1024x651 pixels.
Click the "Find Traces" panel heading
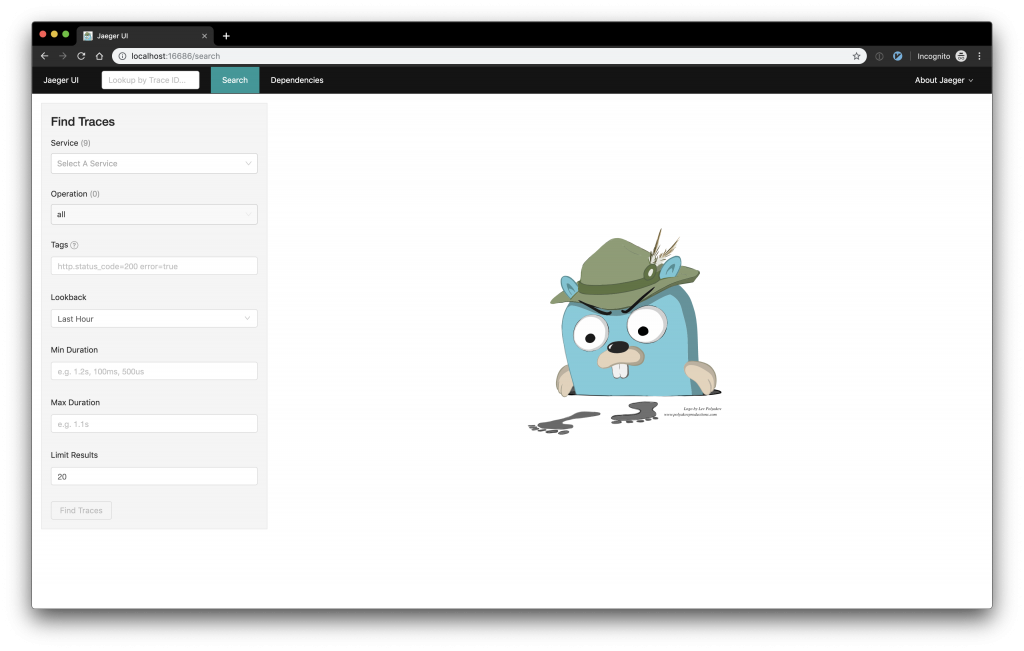point(83,121)
